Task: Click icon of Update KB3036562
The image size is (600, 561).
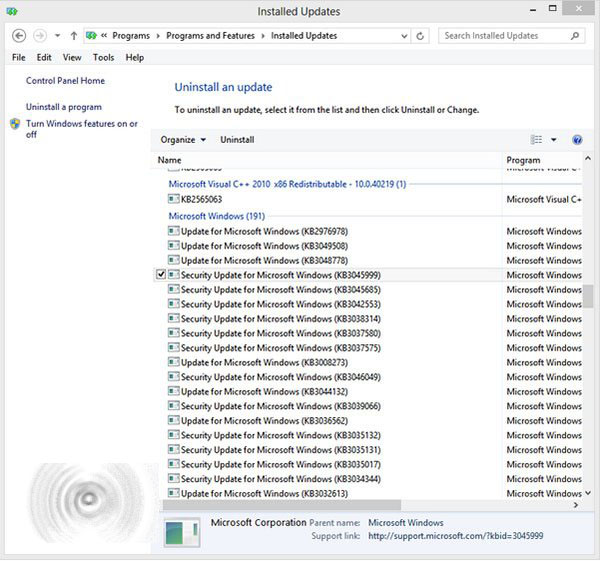Action: click(x=174, y=420)
